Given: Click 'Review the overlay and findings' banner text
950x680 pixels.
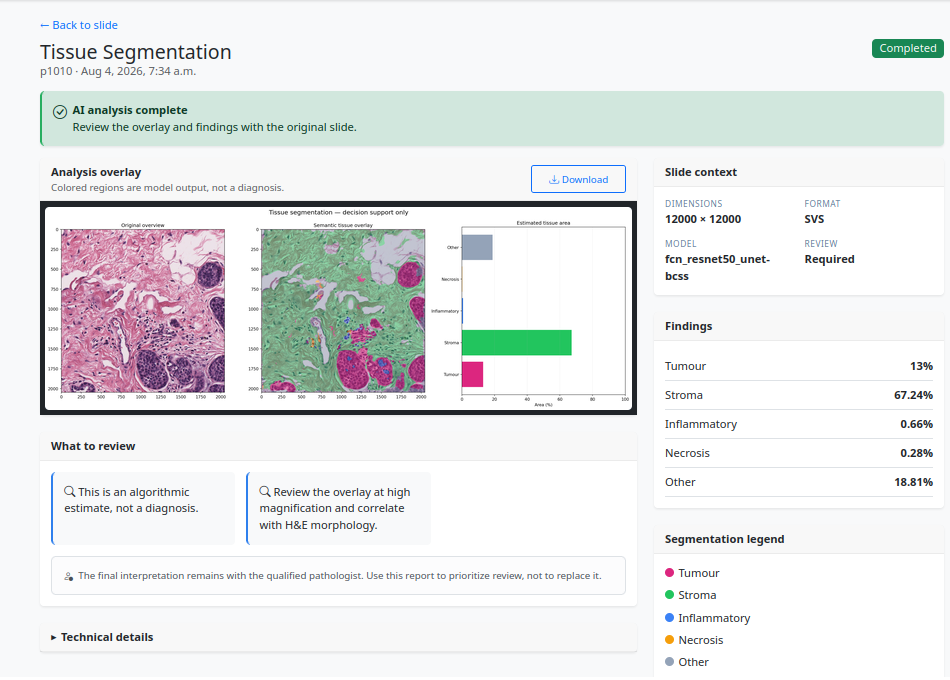Looking at the screenshot, I should tap(214, 127).
